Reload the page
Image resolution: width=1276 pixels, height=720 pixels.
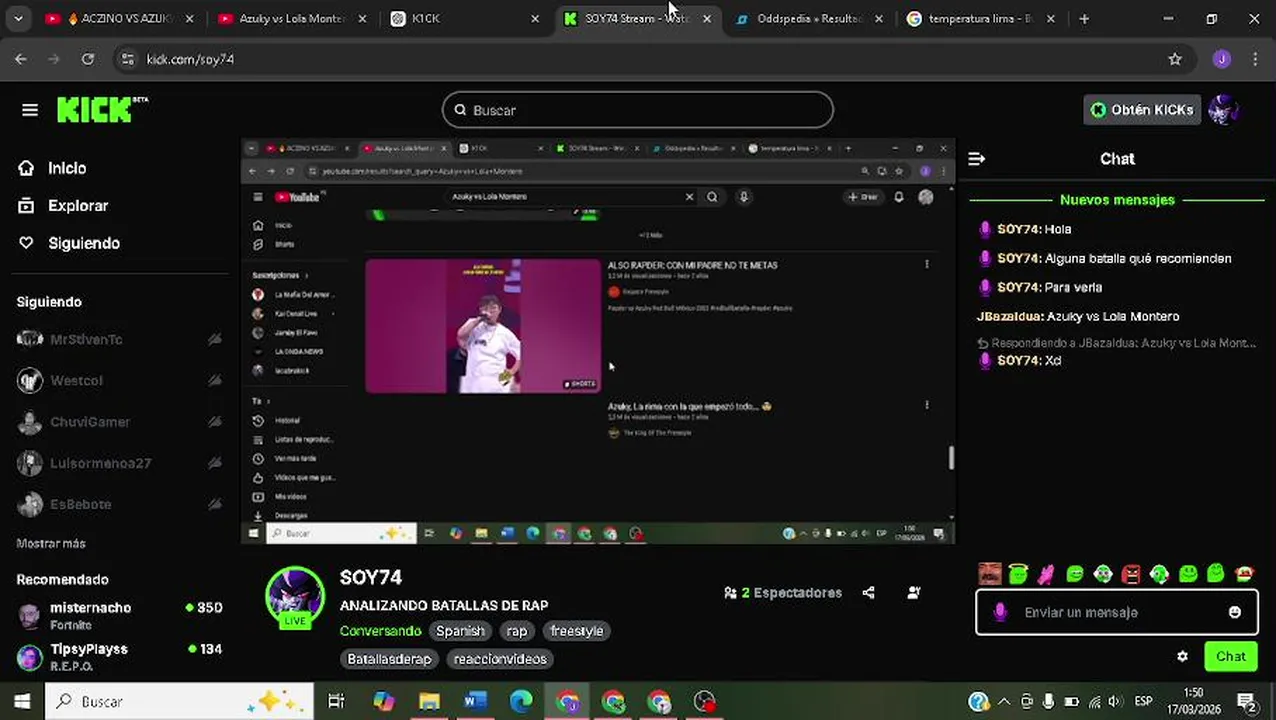tap(88, 59)
